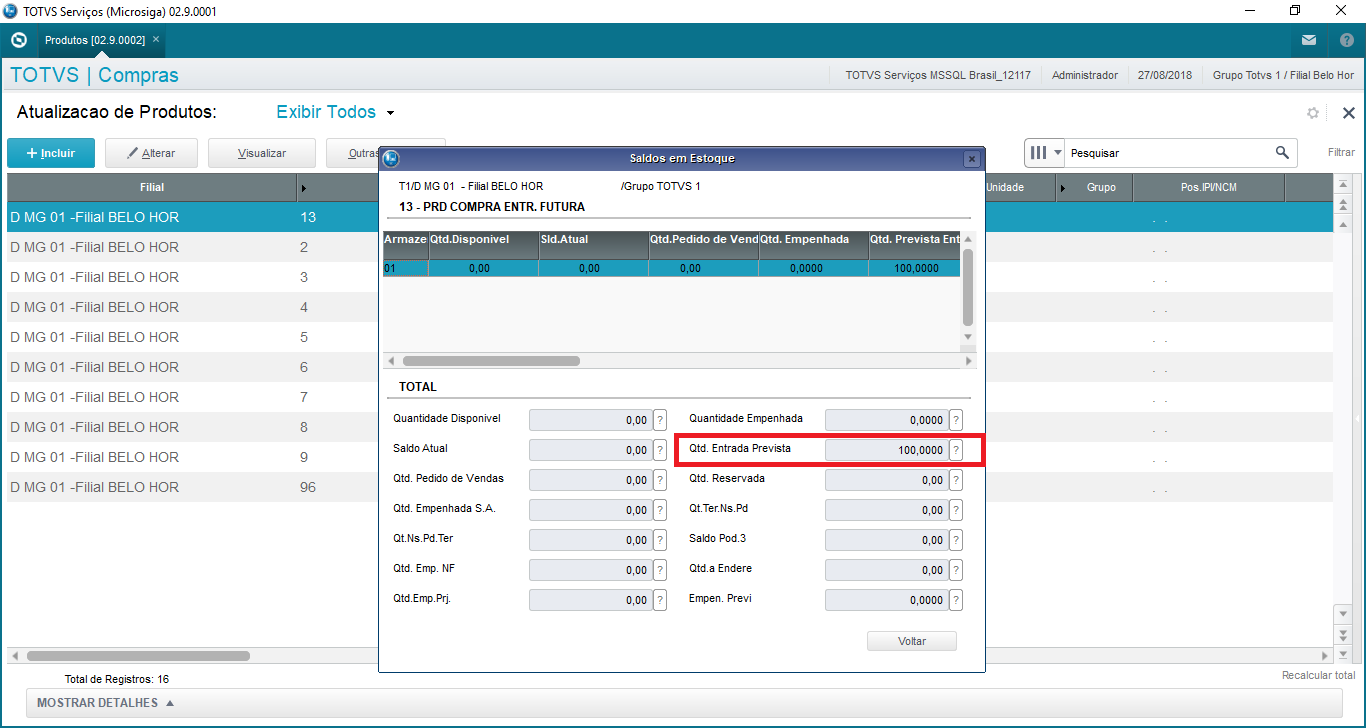1366x728 pixels.
Task: Click the magnifier icon in Pesquisar box
Action: (1282, 153)
